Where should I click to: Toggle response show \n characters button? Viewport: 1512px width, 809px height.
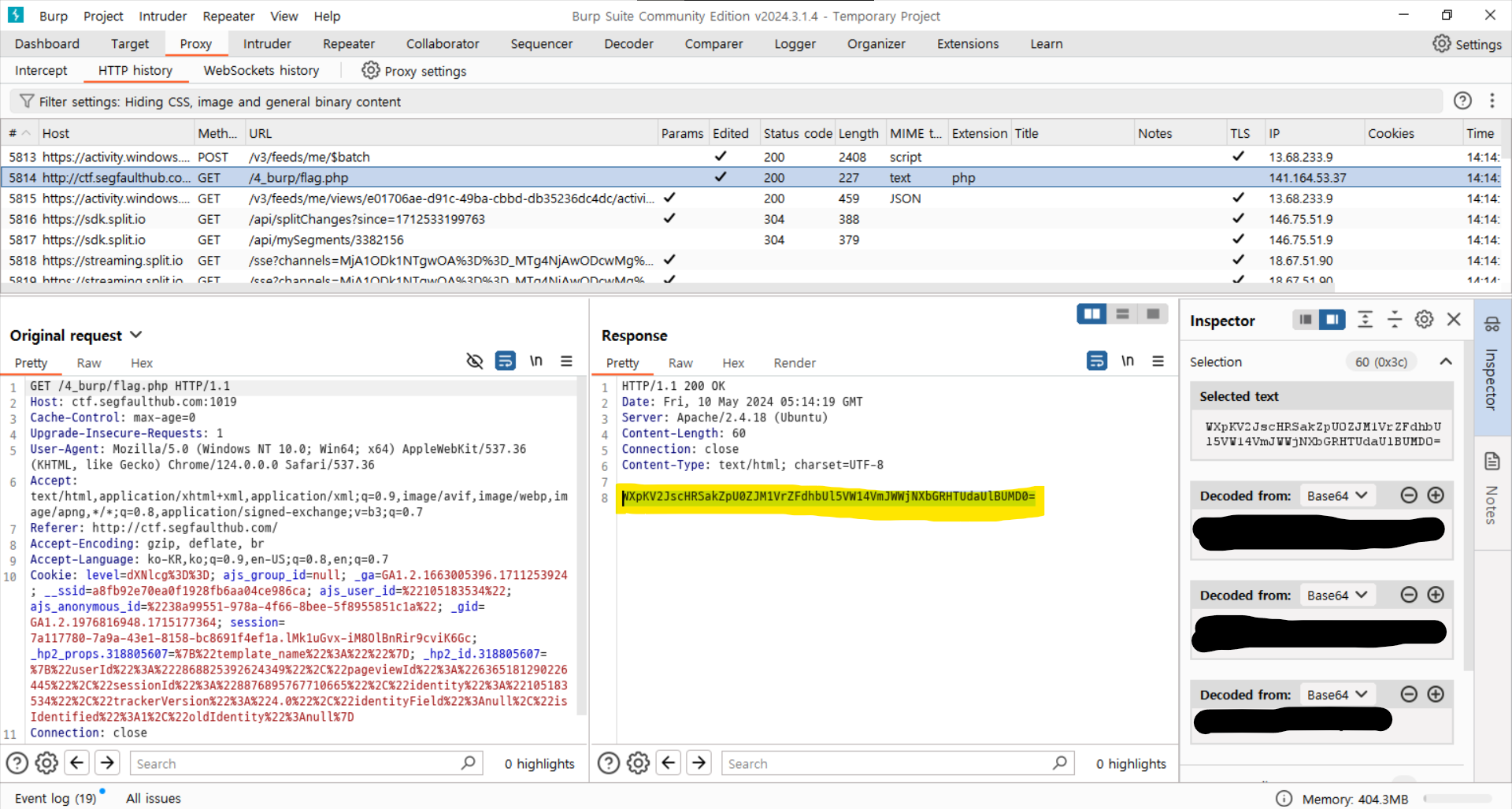pyautogui.click(x=1128, y=361)
